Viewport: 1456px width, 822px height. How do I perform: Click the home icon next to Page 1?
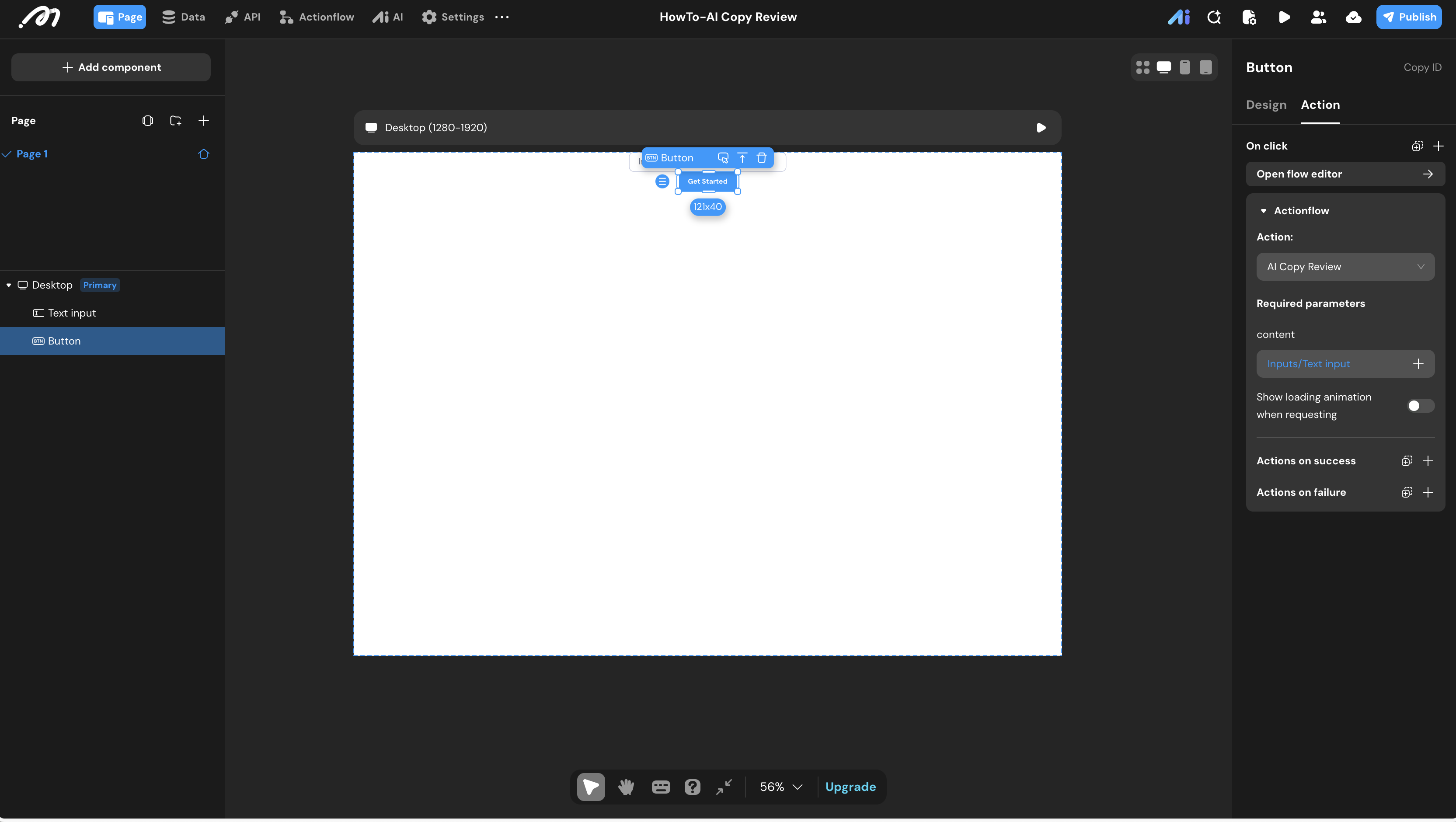point(203,154)
